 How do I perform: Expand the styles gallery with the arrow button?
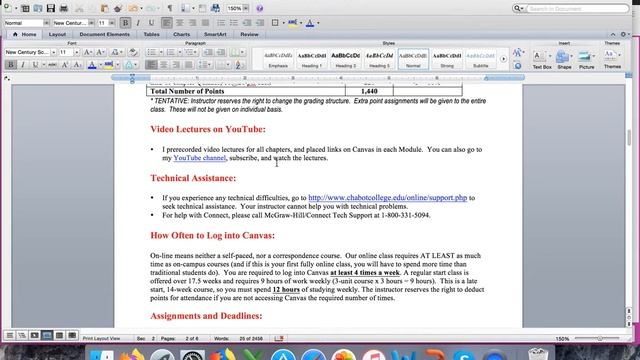point(503,59)
